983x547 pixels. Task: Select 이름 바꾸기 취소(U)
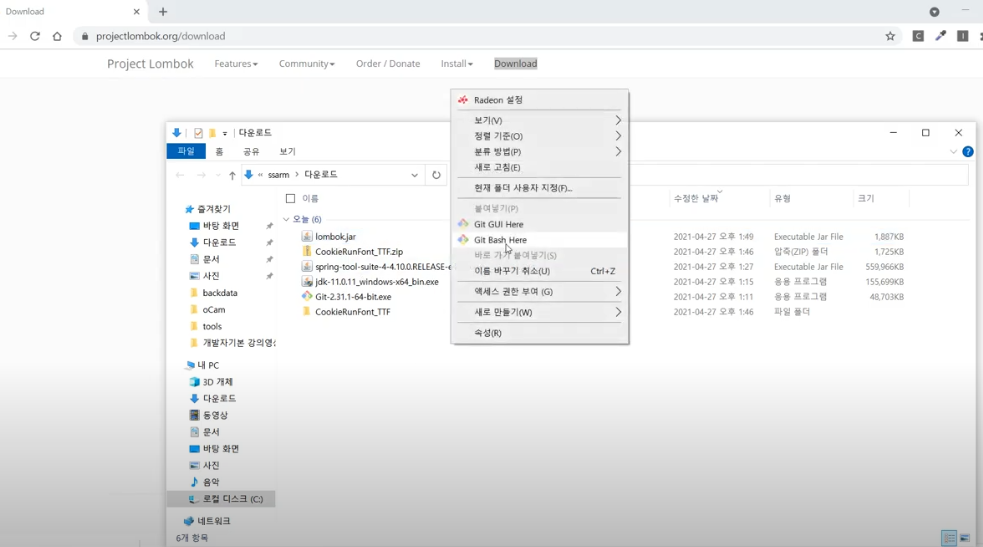coord(540,271)
